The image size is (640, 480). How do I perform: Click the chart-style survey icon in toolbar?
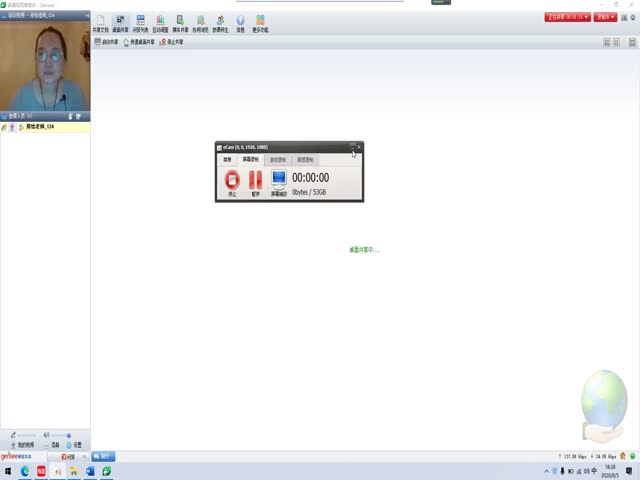click(160, 23)
